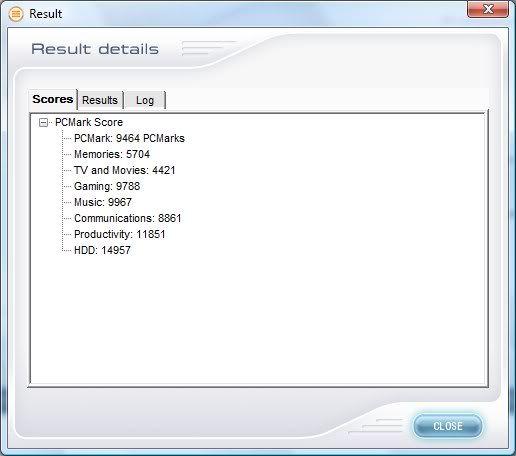
Task: Click the PCMark icon in the title bar
Action: [x=16, y=14]
